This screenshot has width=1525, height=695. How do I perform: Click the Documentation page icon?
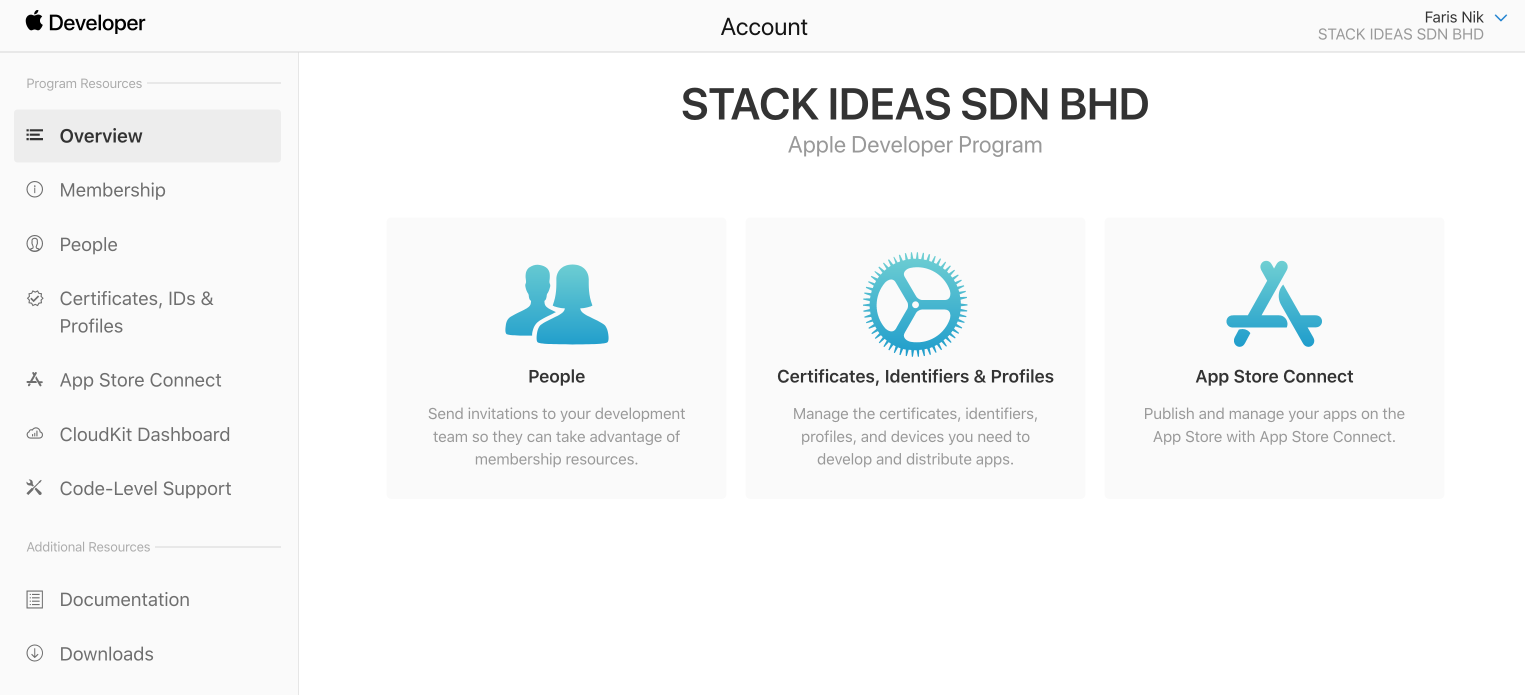(x=35, y=599)
